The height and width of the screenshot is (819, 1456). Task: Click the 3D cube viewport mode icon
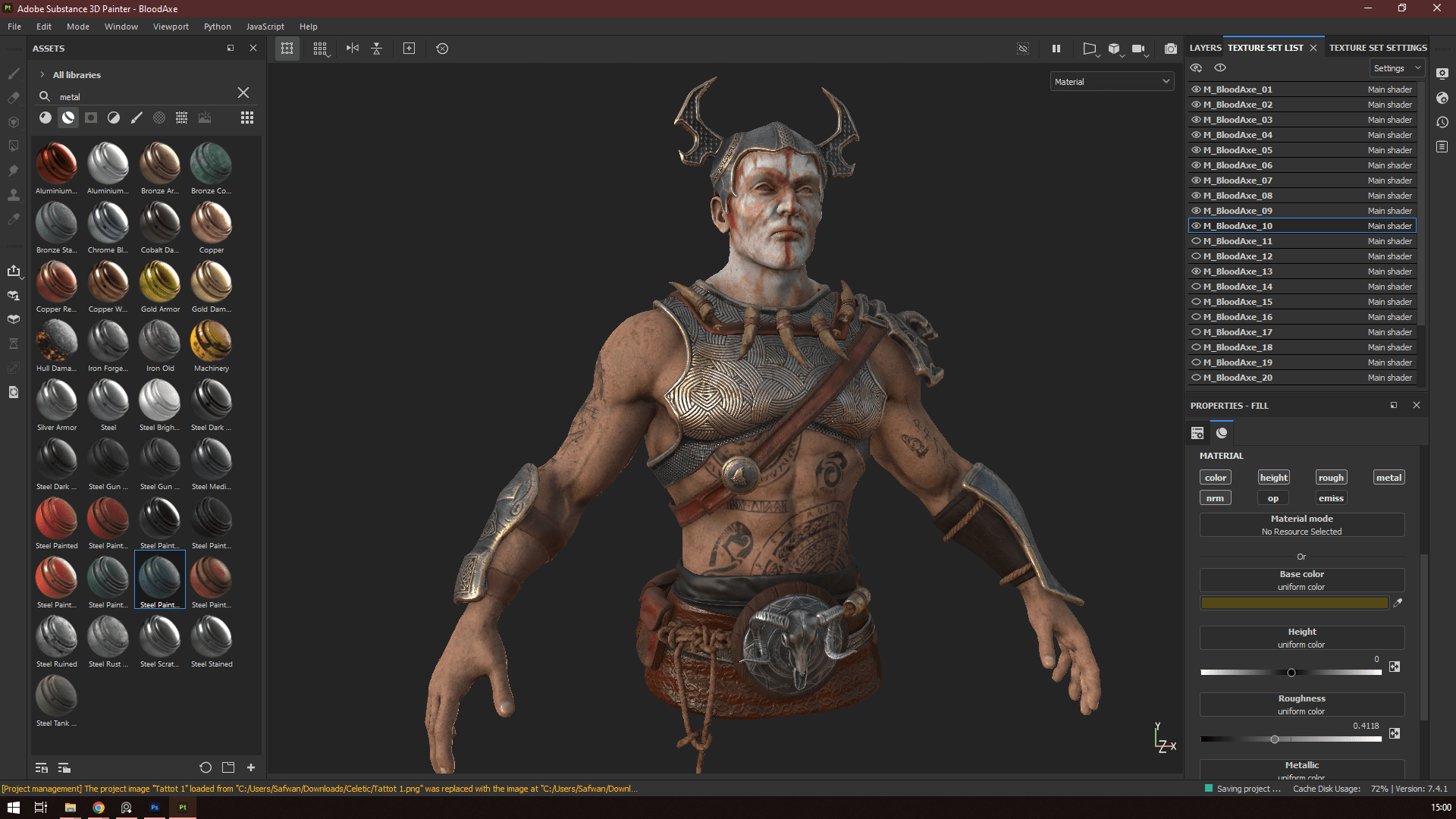tap(1114, 49)
